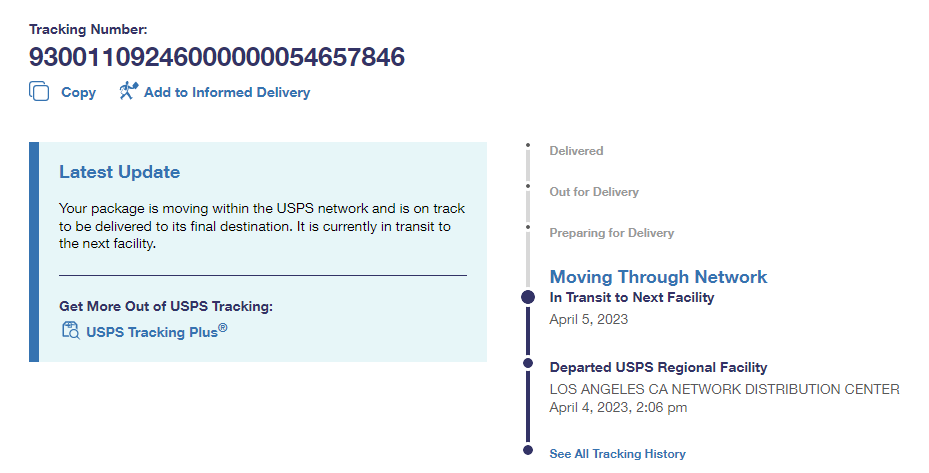Select the Out for Delivery status label
This screenshot has width=929, height=473.
point(594,192)
